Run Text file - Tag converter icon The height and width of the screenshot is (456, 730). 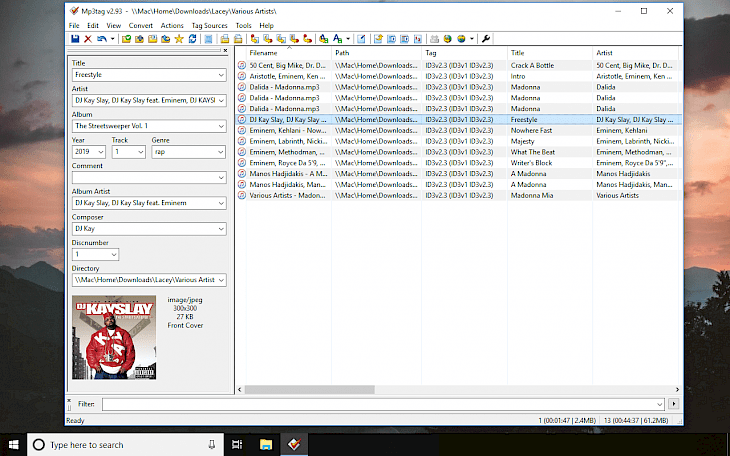tap(294, 39)
